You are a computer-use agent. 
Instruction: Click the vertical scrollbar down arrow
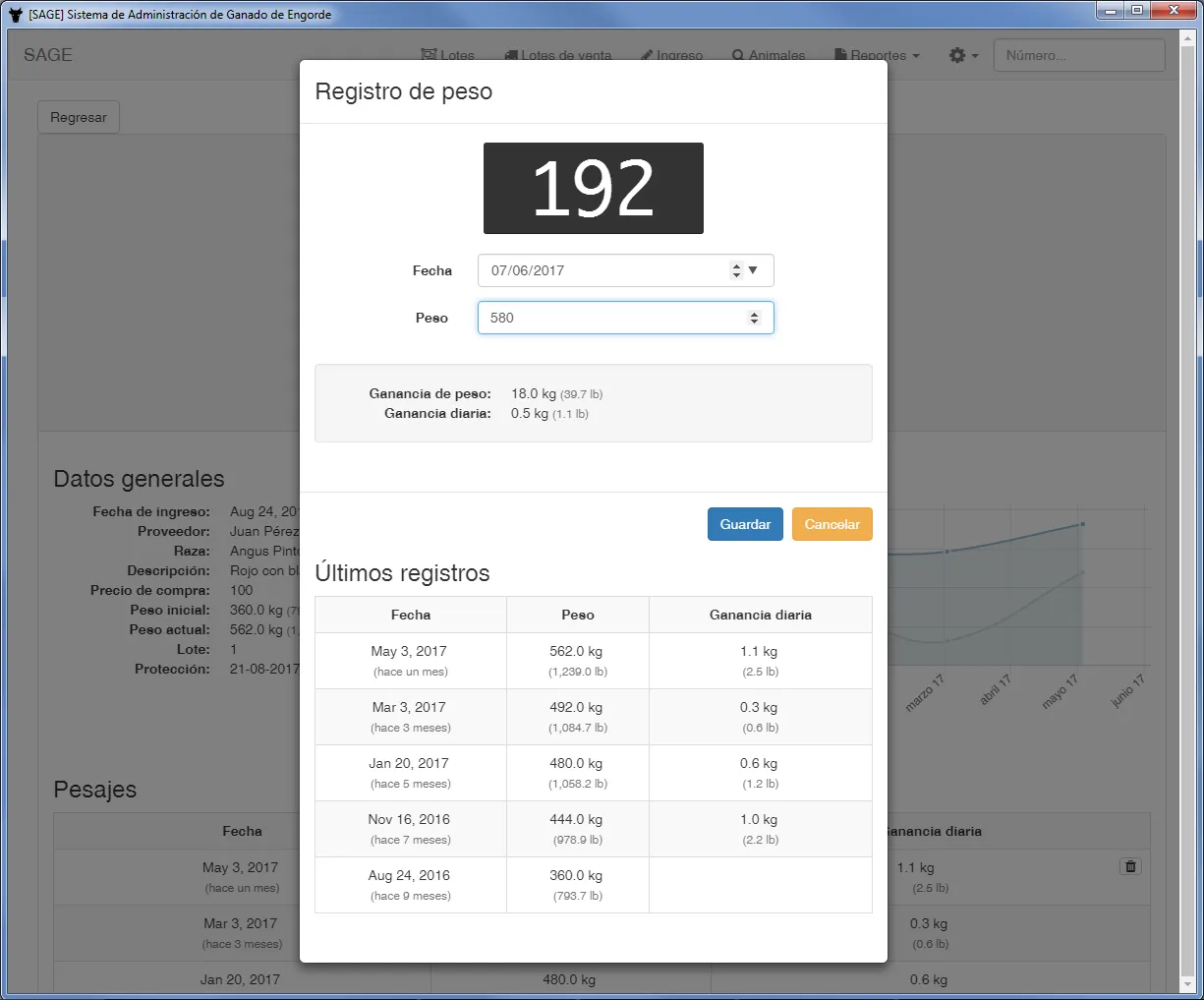coord(1187,983)
